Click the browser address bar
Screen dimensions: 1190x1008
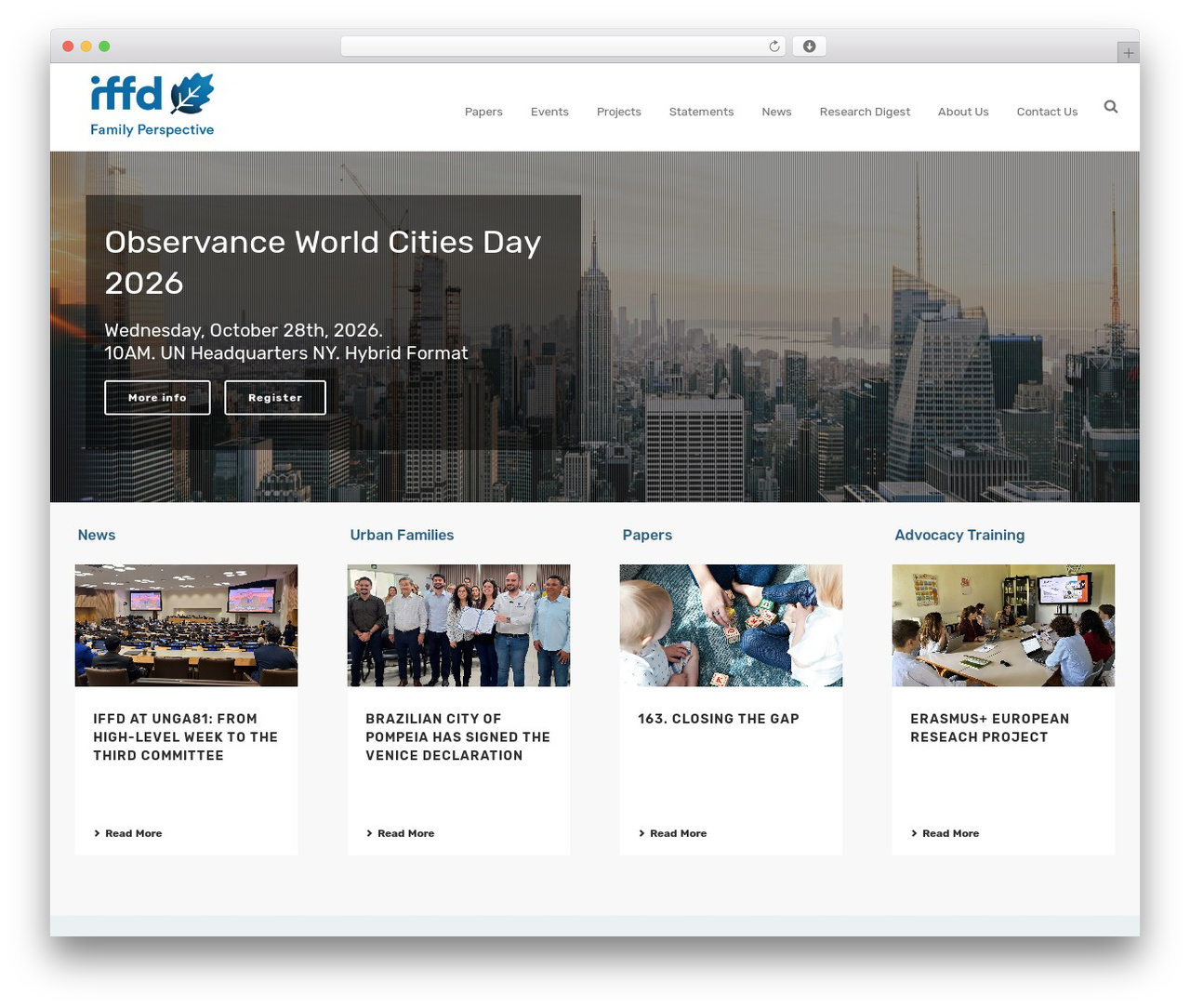coord(562,46)
